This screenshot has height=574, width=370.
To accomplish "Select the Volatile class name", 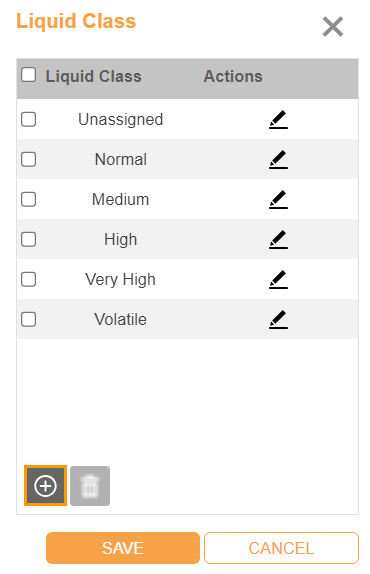I will tap(120, 319).
